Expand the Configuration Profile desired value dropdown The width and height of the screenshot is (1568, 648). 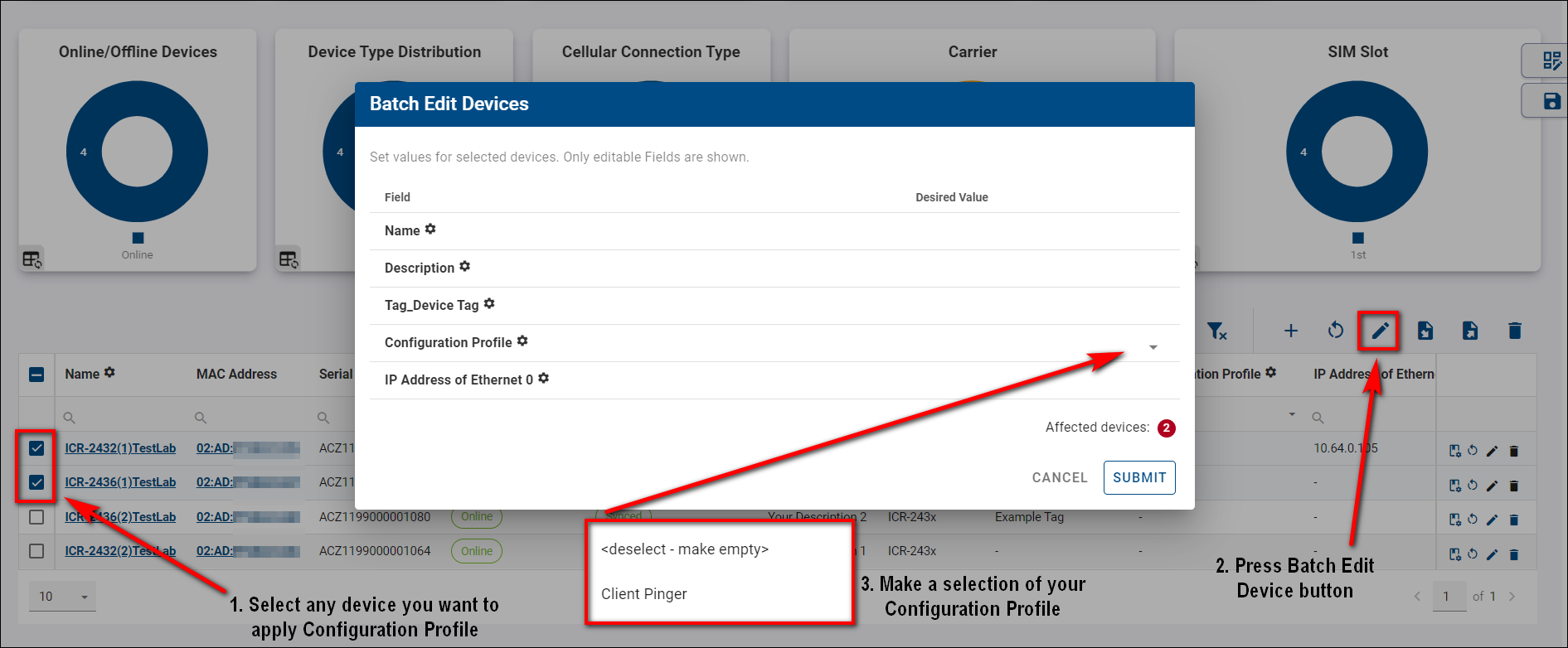(1153, 347)
